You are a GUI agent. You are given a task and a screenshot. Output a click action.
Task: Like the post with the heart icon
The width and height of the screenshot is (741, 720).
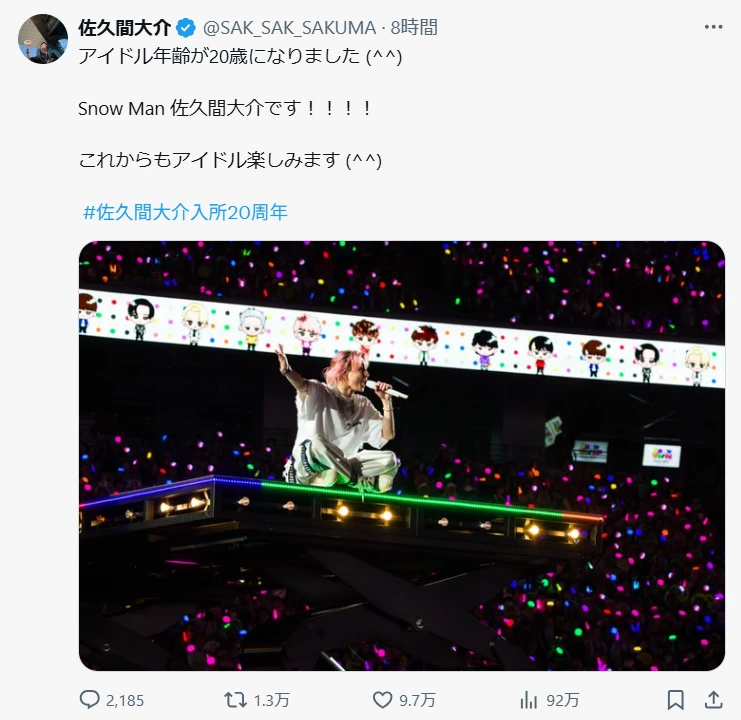coord(382,700)
